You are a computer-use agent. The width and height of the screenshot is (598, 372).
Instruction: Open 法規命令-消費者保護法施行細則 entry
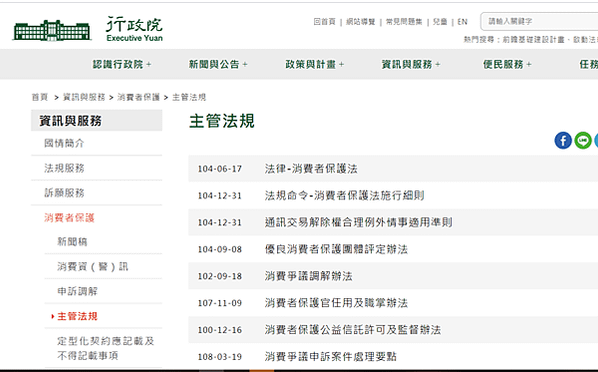344,196
